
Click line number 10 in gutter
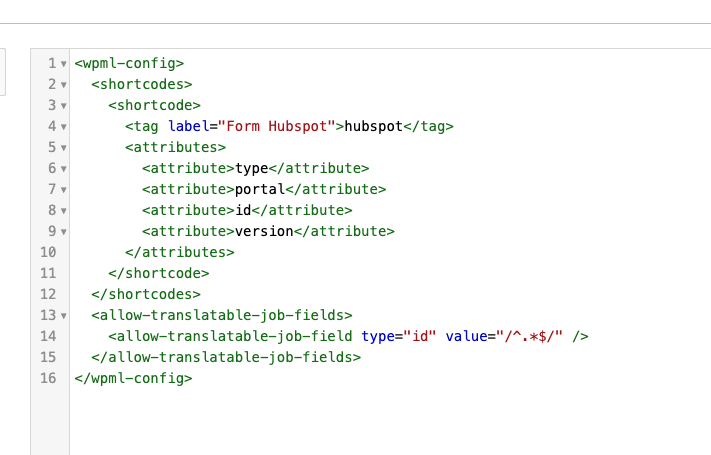(48, 252)
